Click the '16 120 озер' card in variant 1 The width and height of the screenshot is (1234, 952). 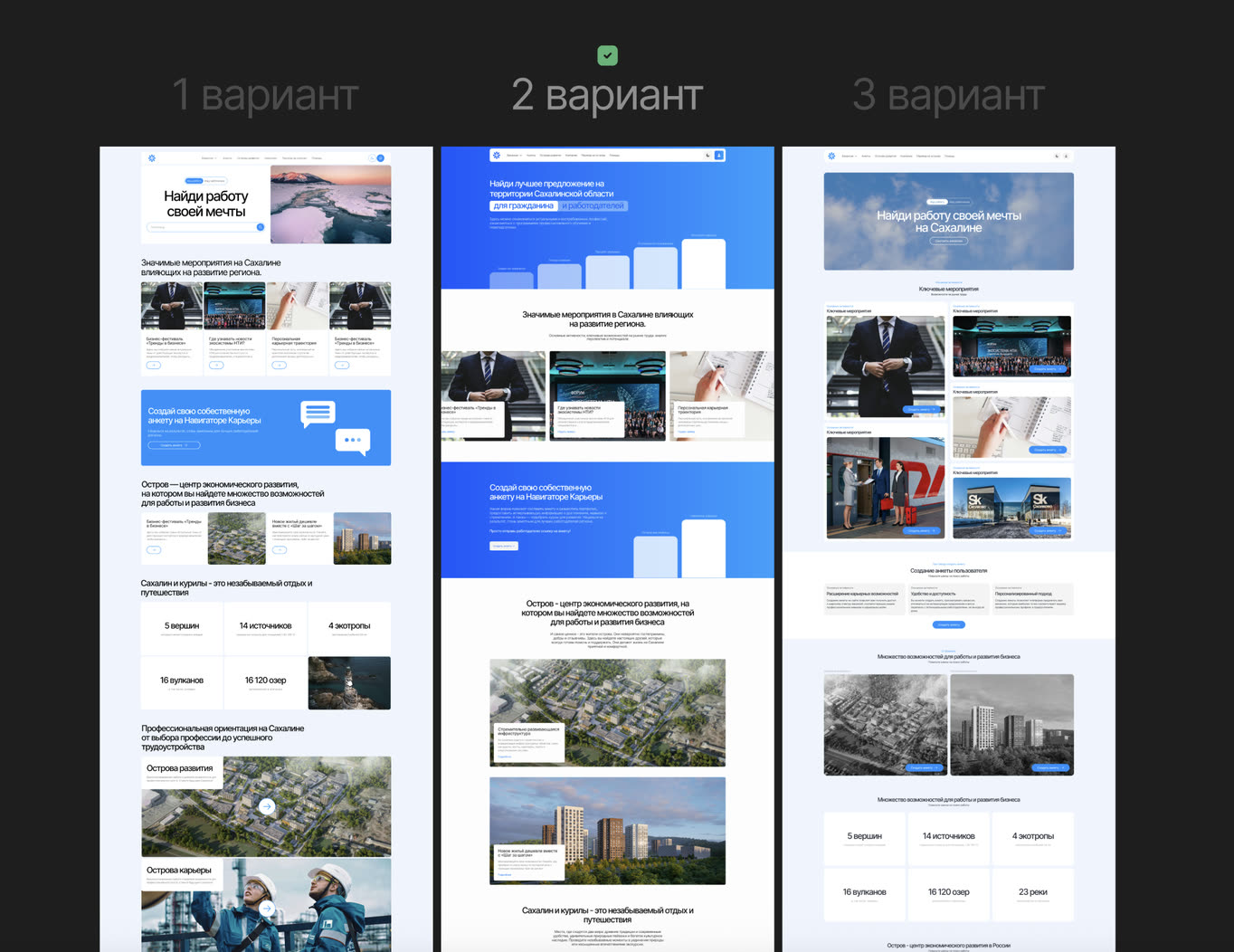265,682
